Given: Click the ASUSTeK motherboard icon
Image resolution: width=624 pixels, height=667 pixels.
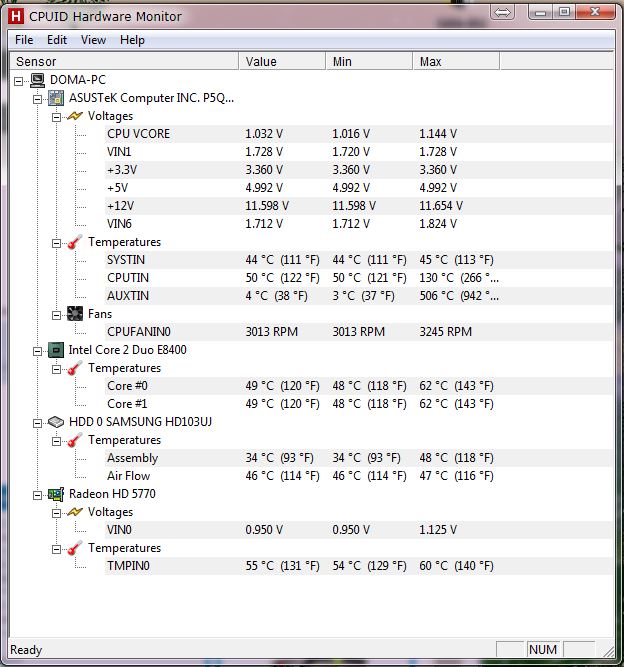Looking at the screenshot, I should [x=56, y=98].
